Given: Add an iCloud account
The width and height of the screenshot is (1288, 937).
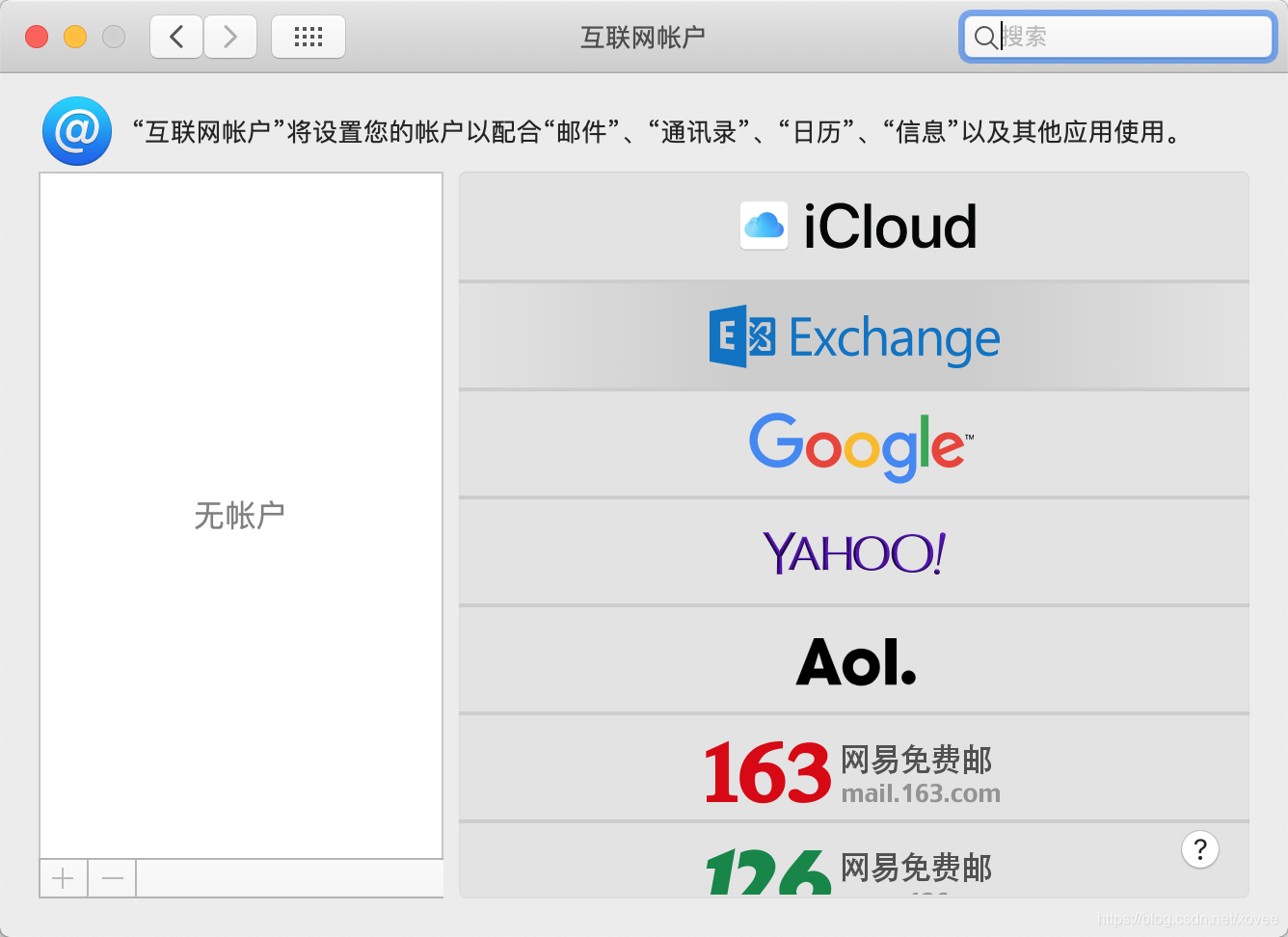Looking at the screenshot, I should [x=854, y=227].
